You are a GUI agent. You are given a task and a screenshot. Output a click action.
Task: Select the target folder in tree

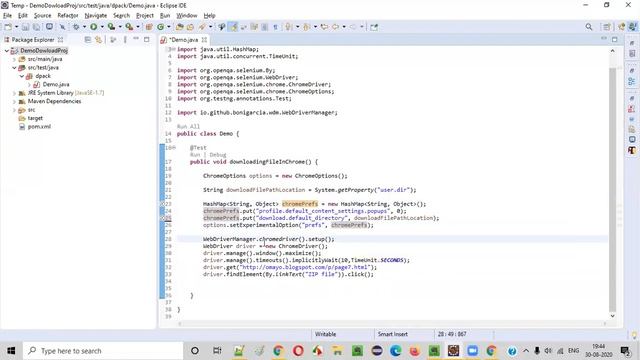tap(35, 118)
